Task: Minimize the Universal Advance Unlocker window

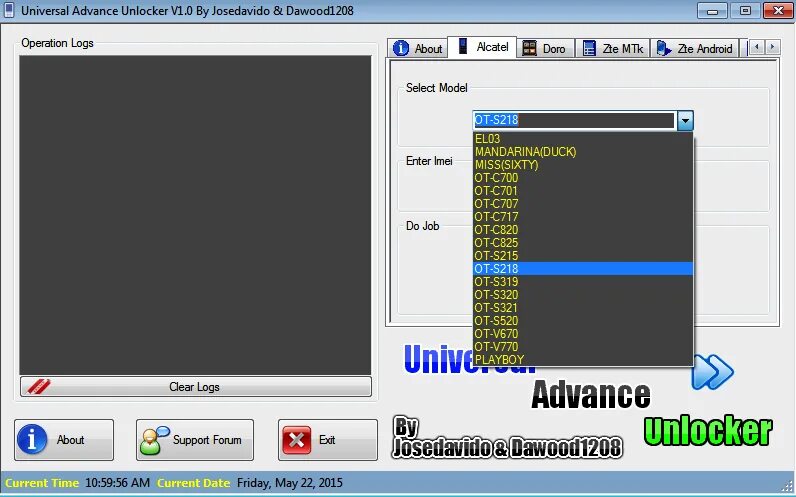Action: [712, 11]
